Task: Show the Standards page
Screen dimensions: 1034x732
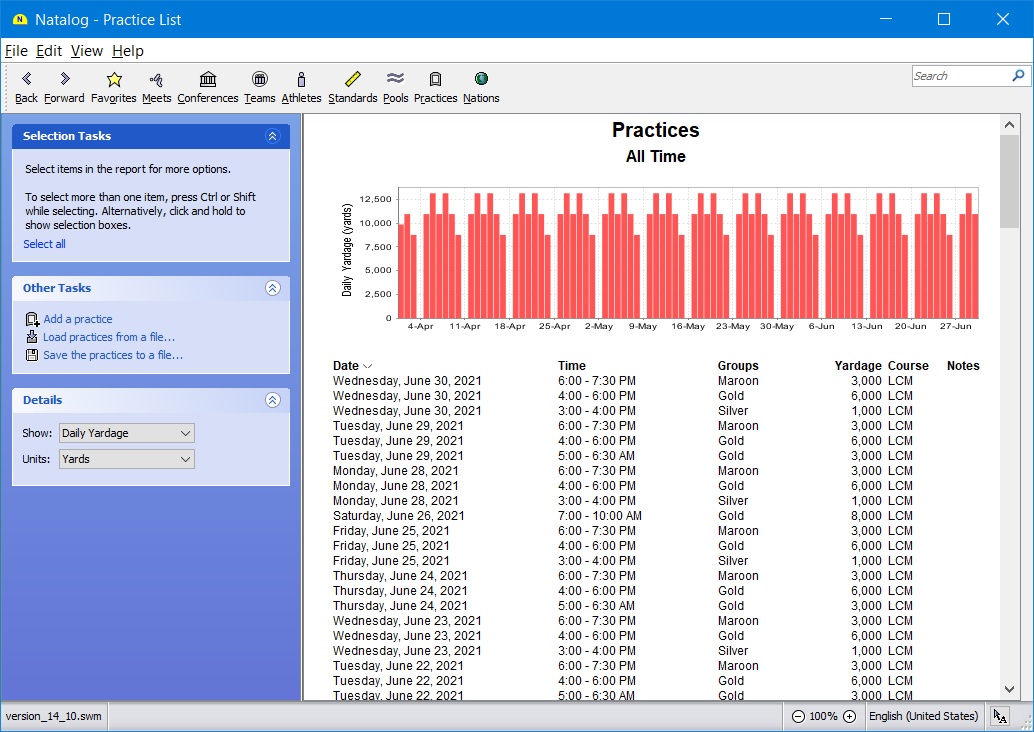Action: coord(352,87)
